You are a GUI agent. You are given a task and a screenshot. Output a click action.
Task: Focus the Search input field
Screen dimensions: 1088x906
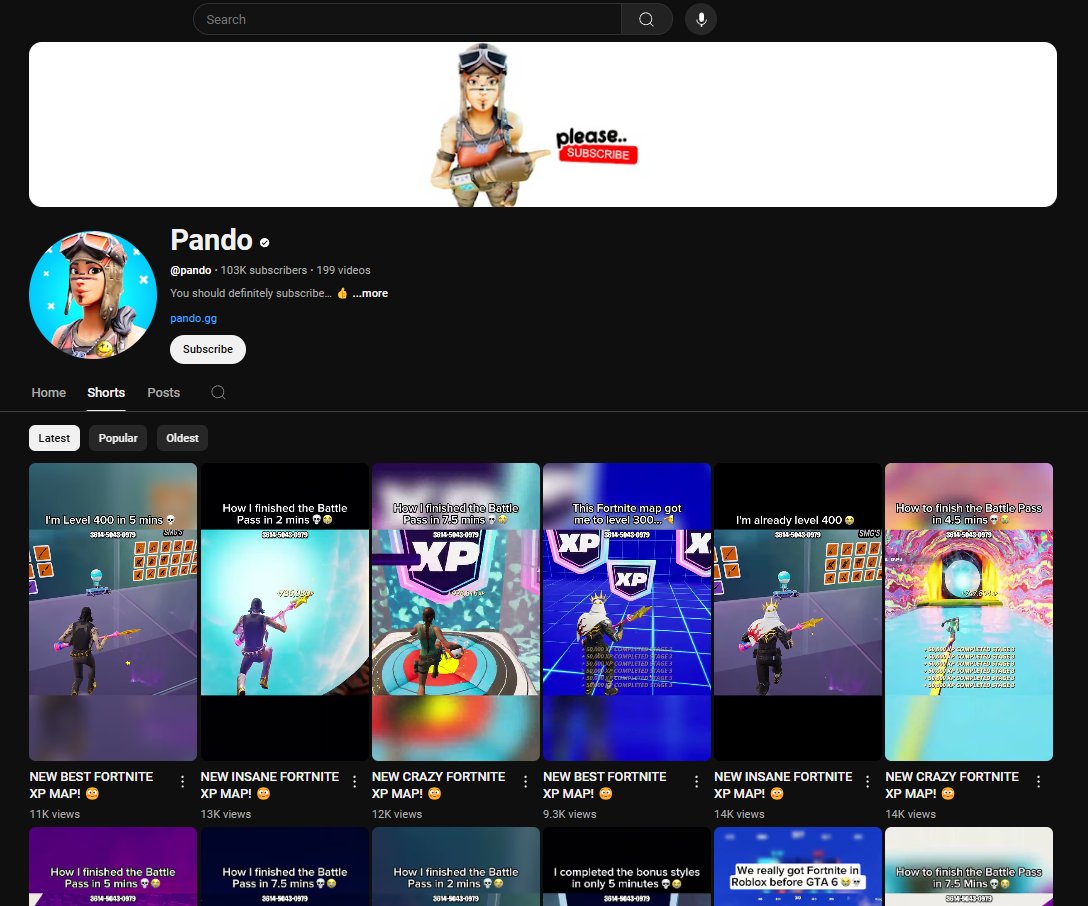point(407,19)
